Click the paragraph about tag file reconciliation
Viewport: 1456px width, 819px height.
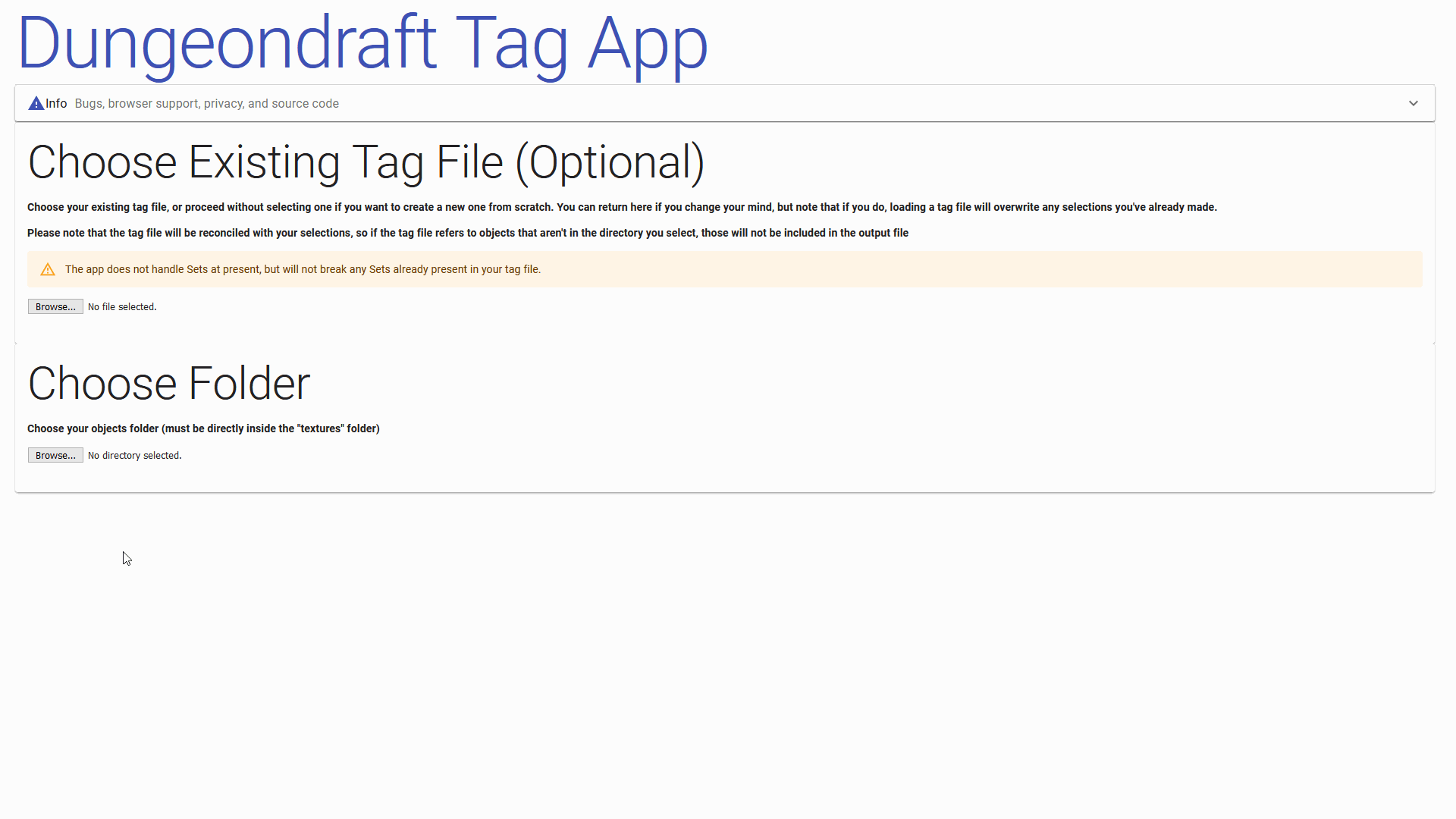point(467,234)
